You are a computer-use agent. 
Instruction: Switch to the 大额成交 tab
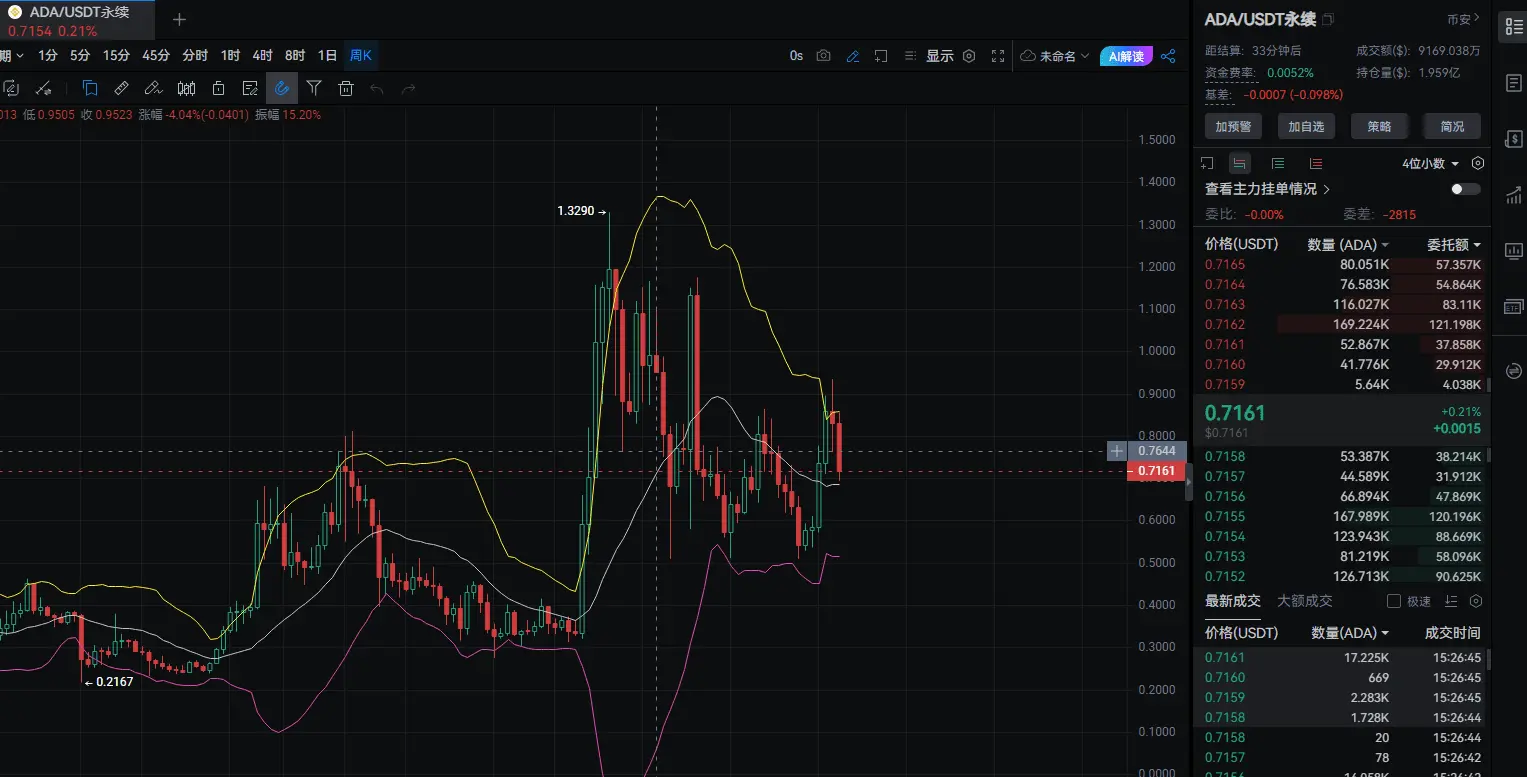1304,601
